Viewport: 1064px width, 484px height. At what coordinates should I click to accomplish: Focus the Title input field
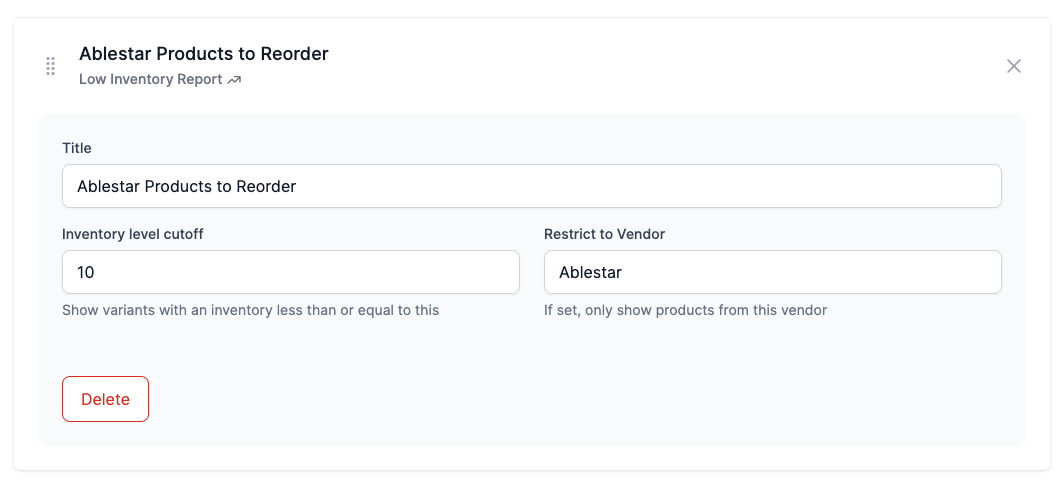pyautogui.click(x=531, y=186)
